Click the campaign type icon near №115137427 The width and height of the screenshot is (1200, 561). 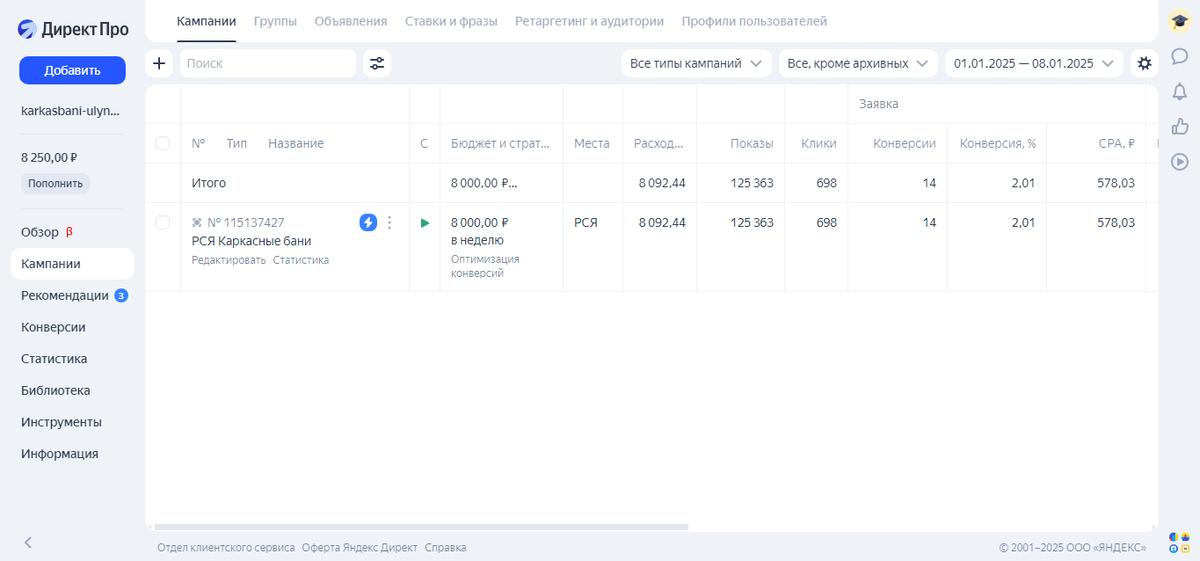(x=197, y=223)
